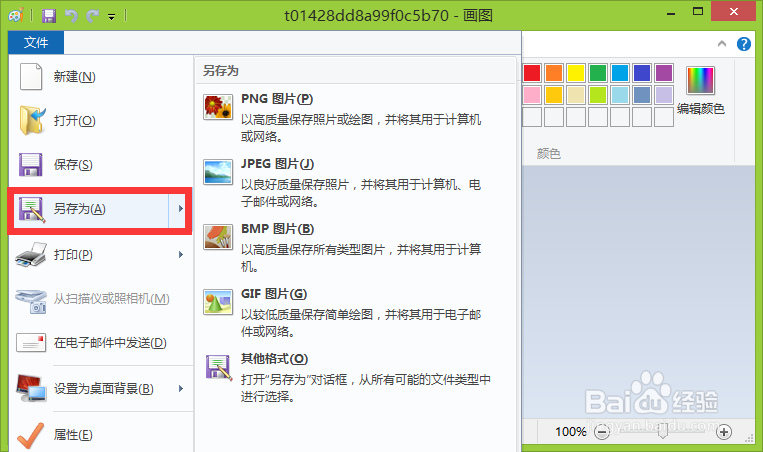
Task: Zoom in with the plus button
Action: [724, 432]
